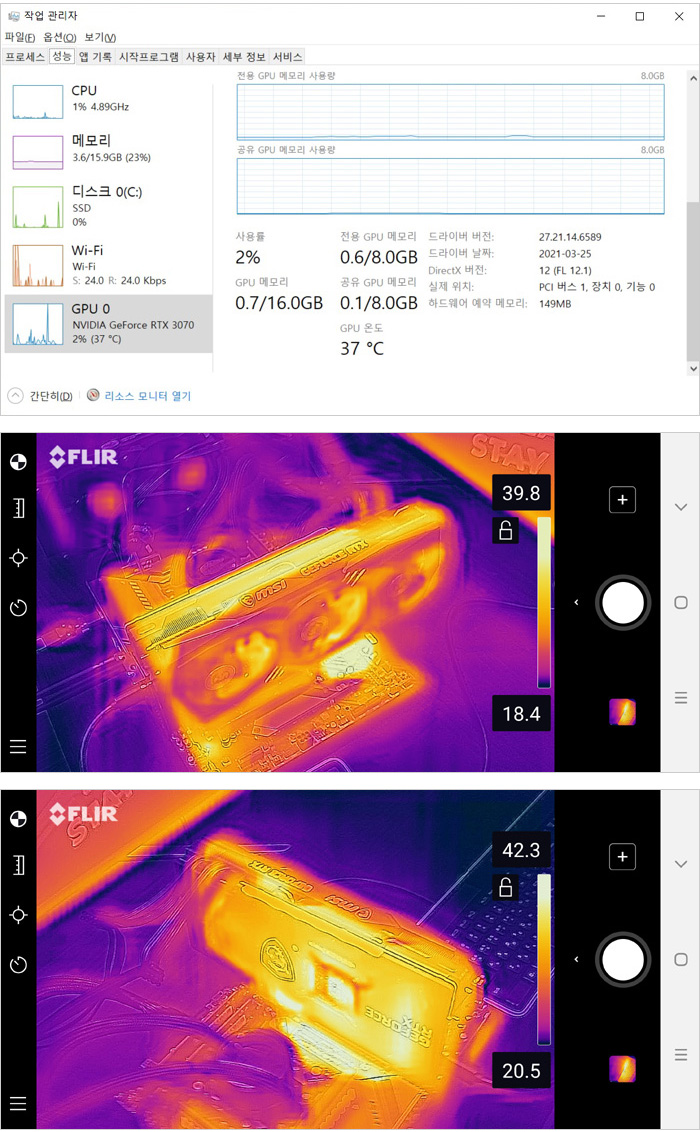Switch to the 서비스 tab

pos(287,56)
